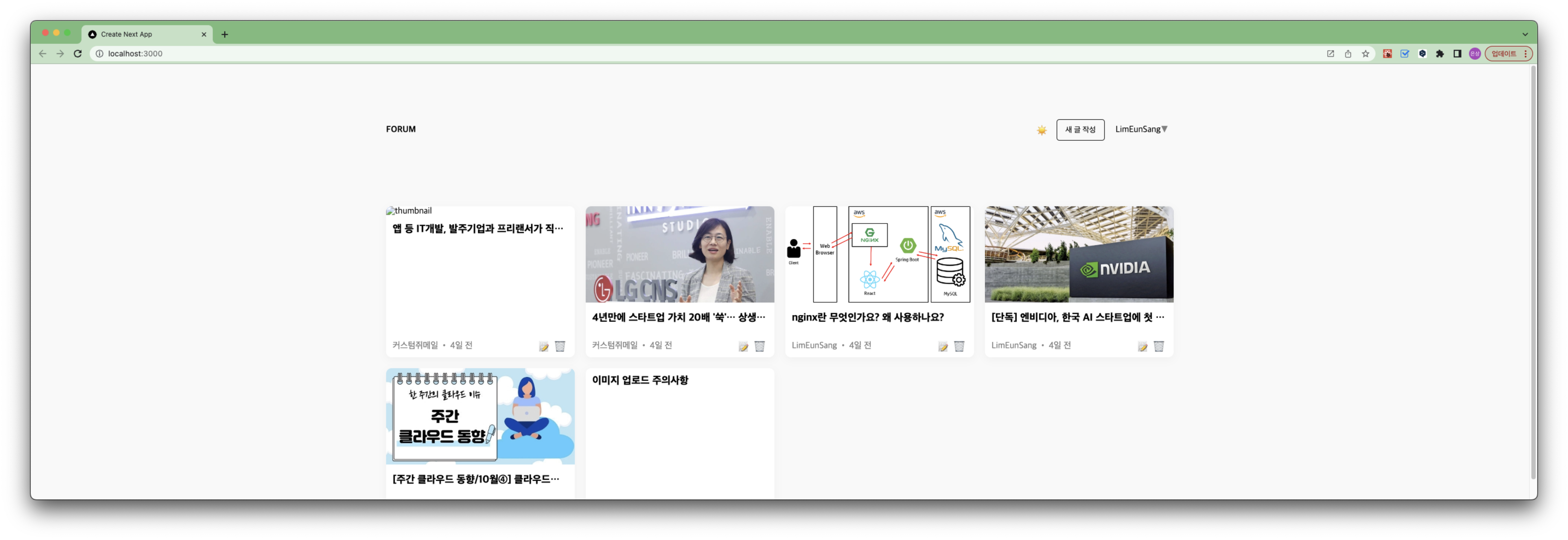The image size is (1568, 540).
Task: Delete the LG CNS post via trash icon
Action: click(760, 346)
